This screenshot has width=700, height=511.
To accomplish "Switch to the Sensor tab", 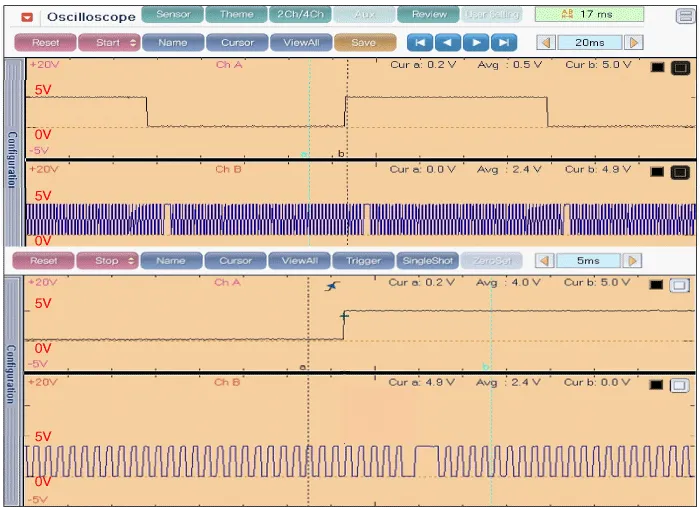I will click(172, 15).
